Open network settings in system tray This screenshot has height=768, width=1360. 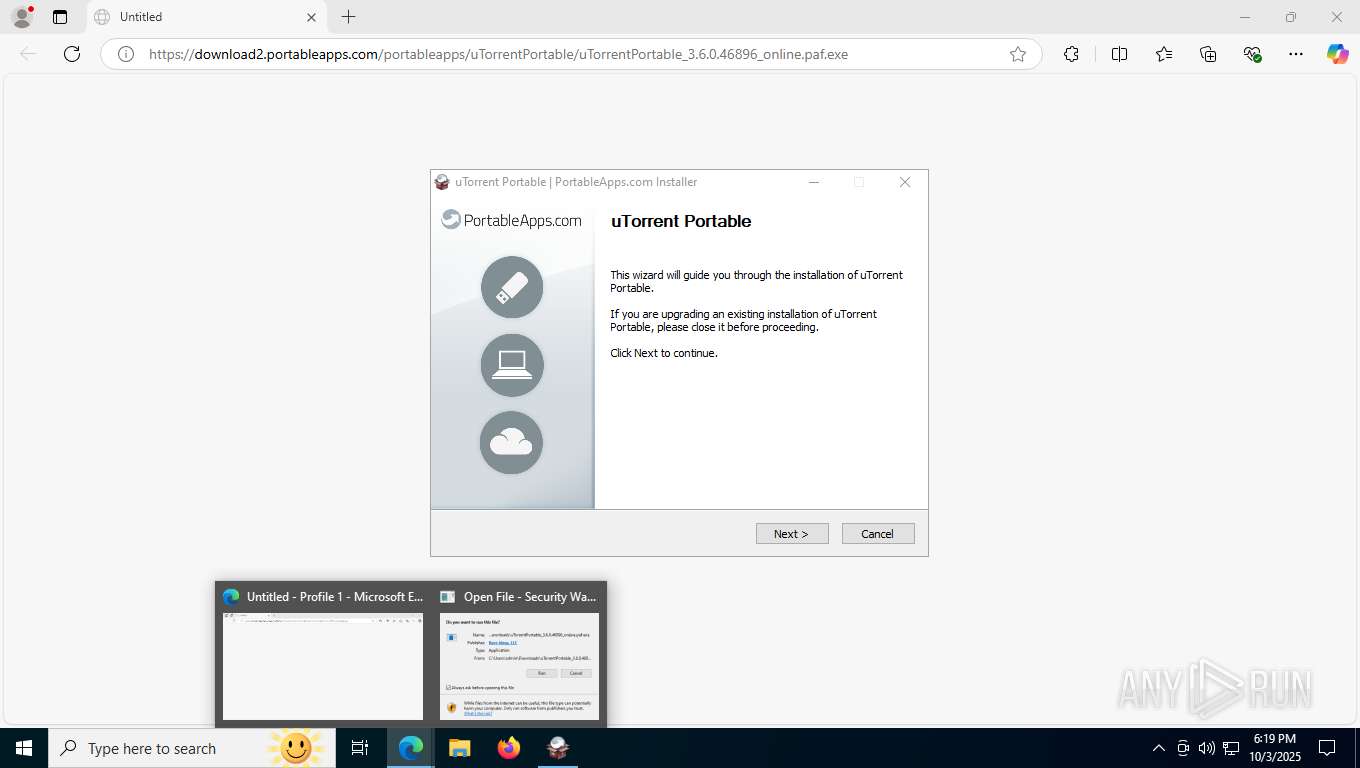(1230, 748)
